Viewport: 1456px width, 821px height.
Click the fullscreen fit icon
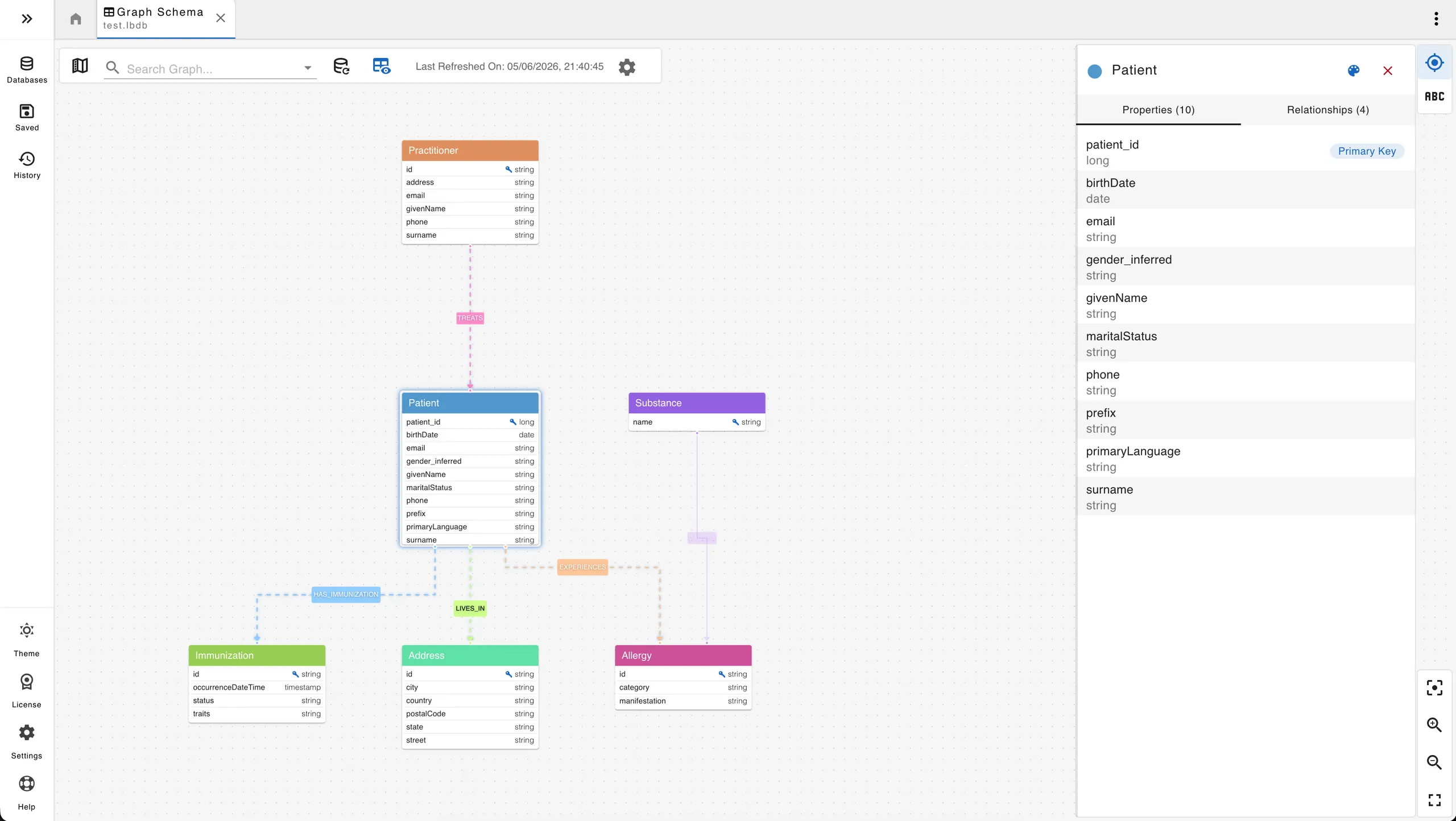coord(1434,800)
